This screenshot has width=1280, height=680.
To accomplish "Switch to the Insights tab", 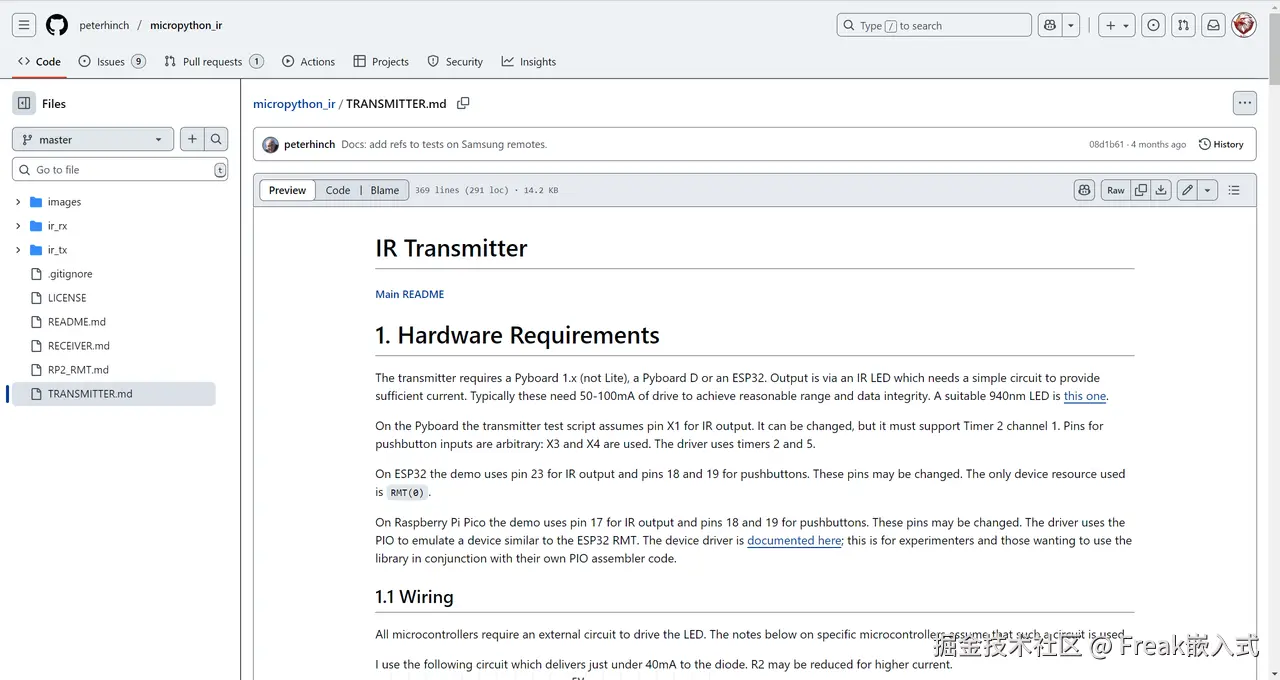I will point(529,61).
